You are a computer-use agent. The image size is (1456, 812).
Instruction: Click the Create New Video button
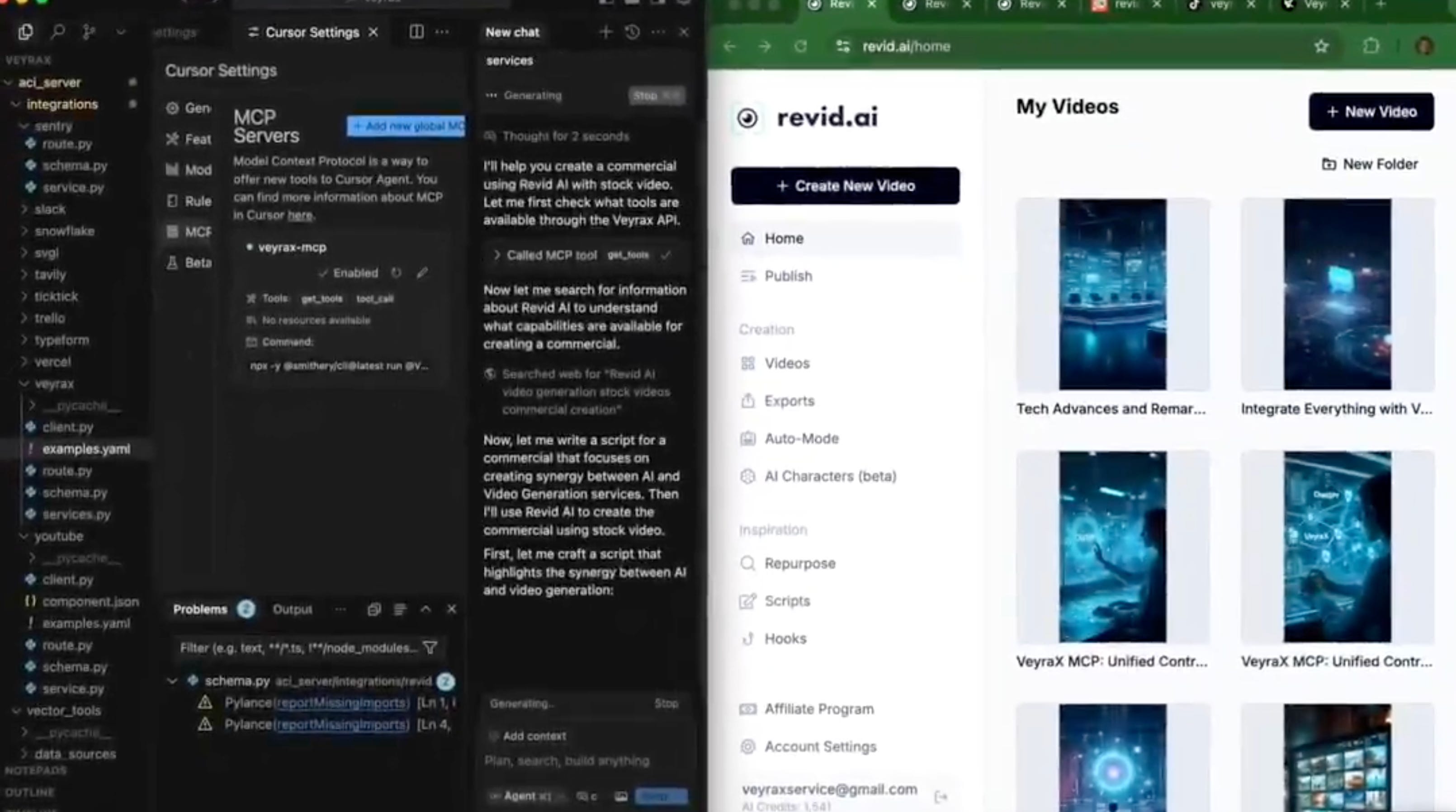pyautogui.click(x=845, y=186)
